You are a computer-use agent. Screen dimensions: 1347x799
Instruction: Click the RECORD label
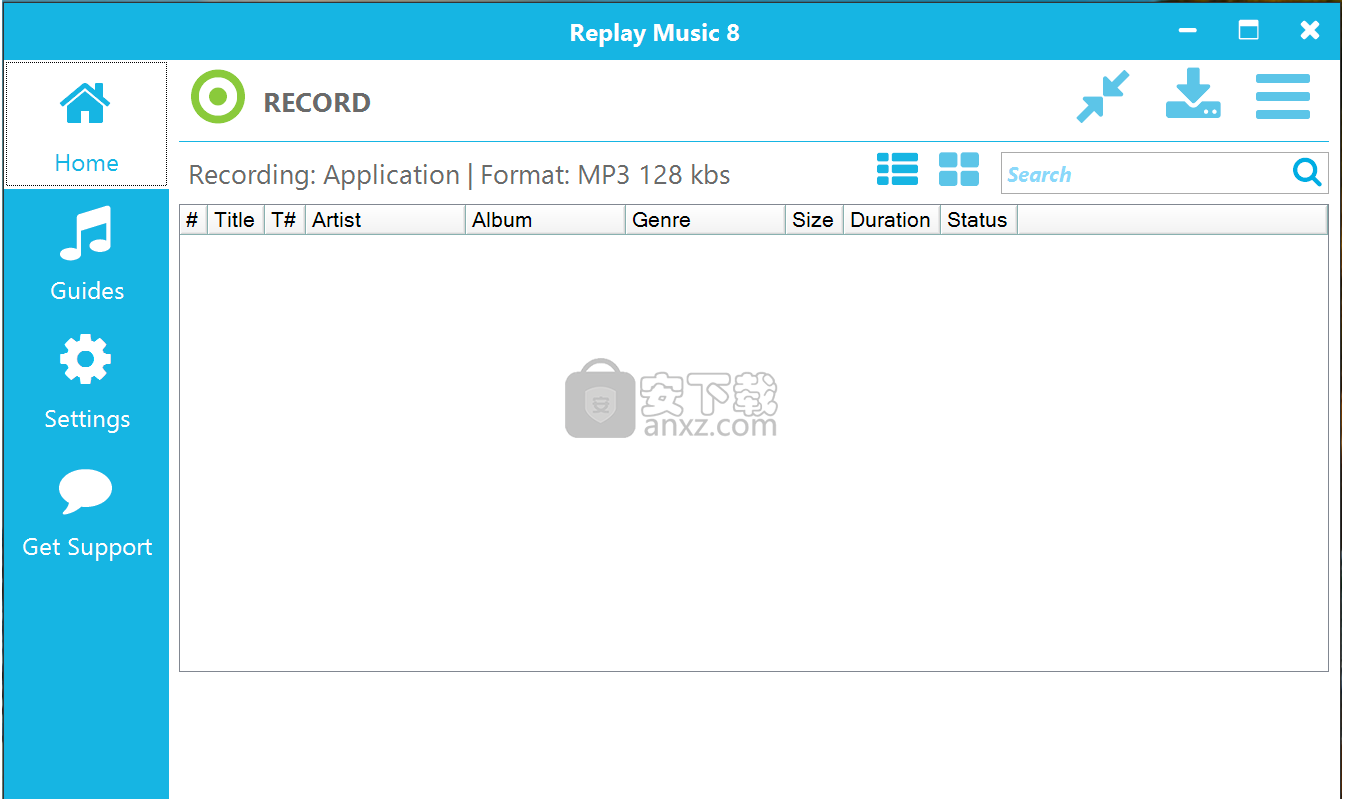(317, 102)
